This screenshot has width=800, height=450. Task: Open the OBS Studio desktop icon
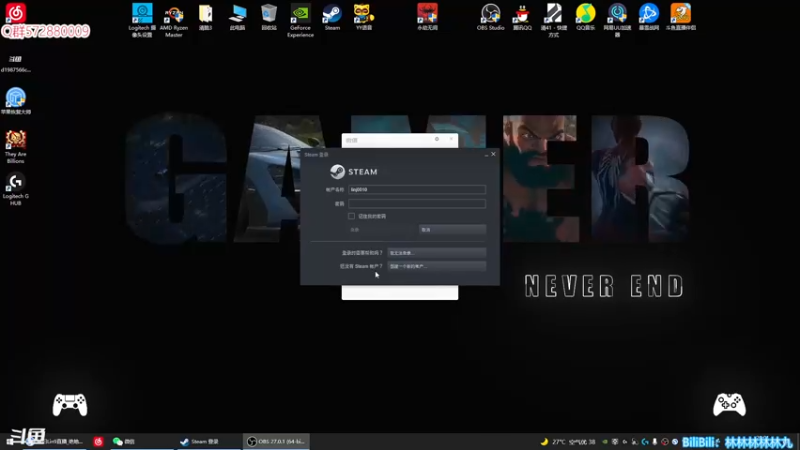[x=490, y=17]
